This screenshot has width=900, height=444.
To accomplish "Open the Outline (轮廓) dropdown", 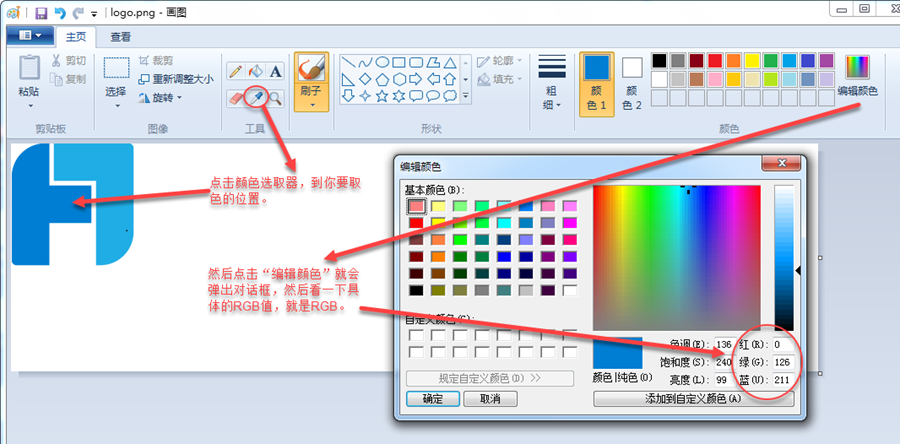I will tap(500, 60).
